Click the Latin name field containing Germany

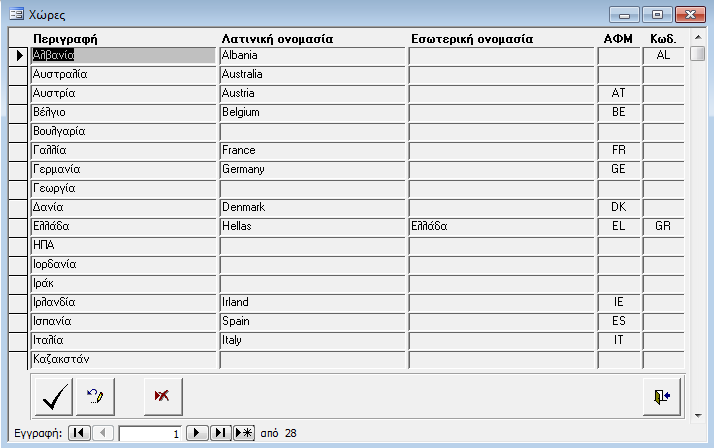click(311, 170)
